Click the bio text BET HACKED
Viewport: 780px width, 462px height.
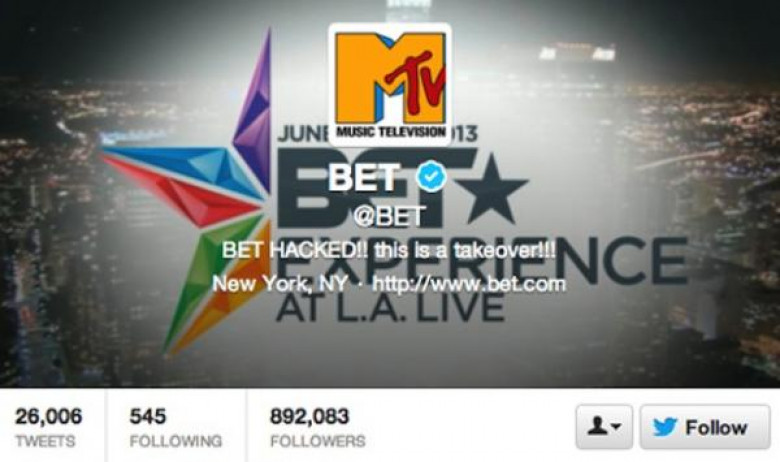[389, 250]
